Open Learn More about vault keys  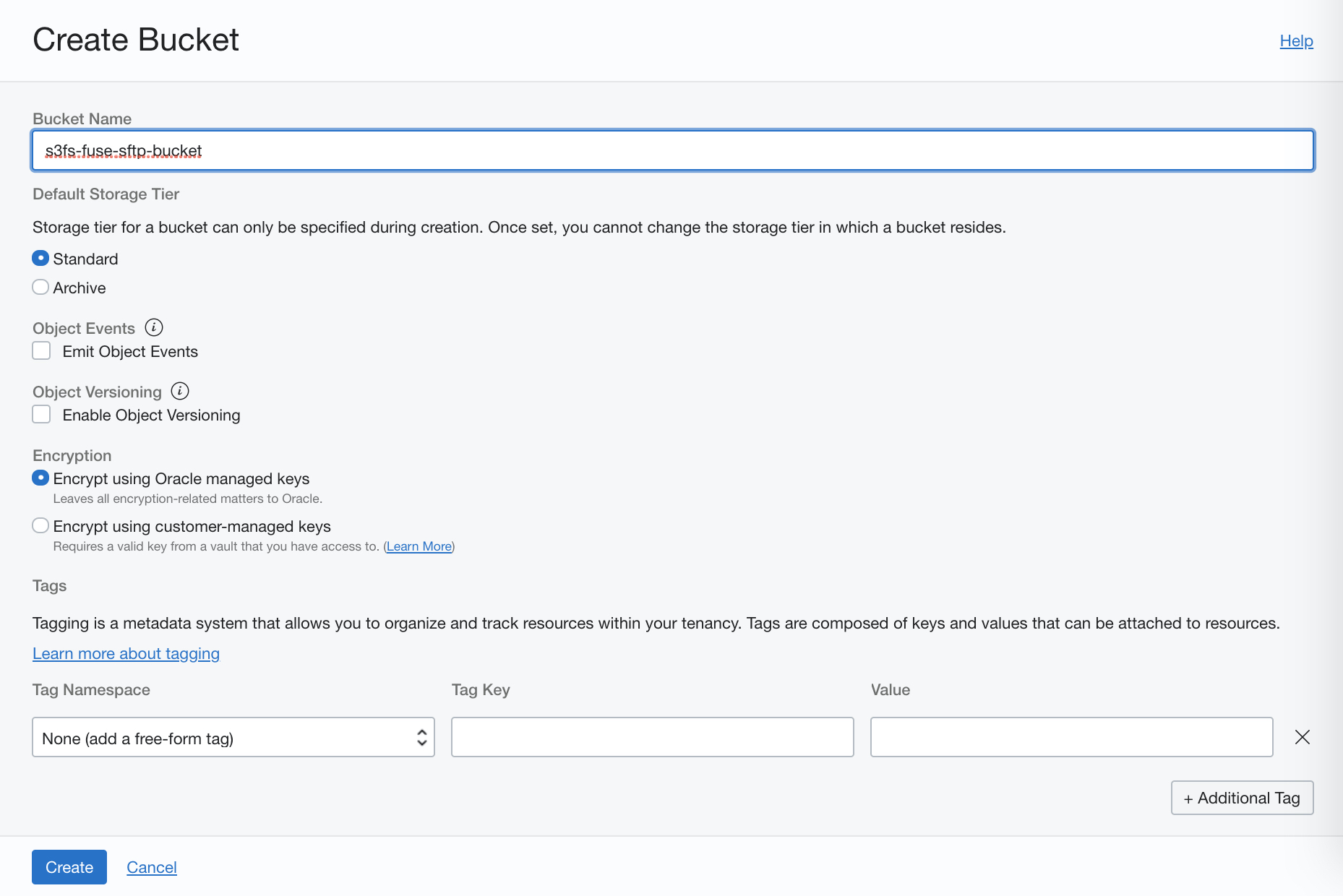point(419,546)
